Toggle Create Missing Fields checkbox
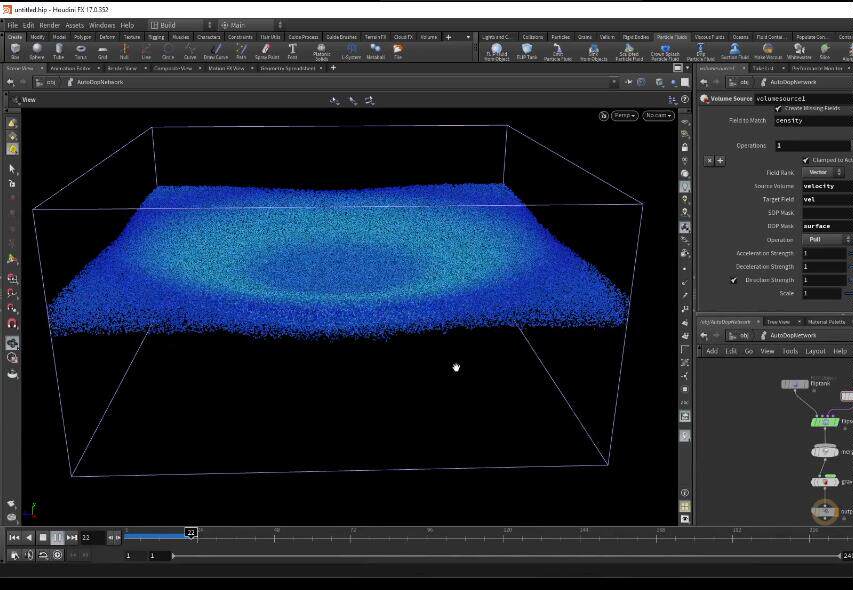The width and height of the screenshot is (853, 590). click(778, 108)
